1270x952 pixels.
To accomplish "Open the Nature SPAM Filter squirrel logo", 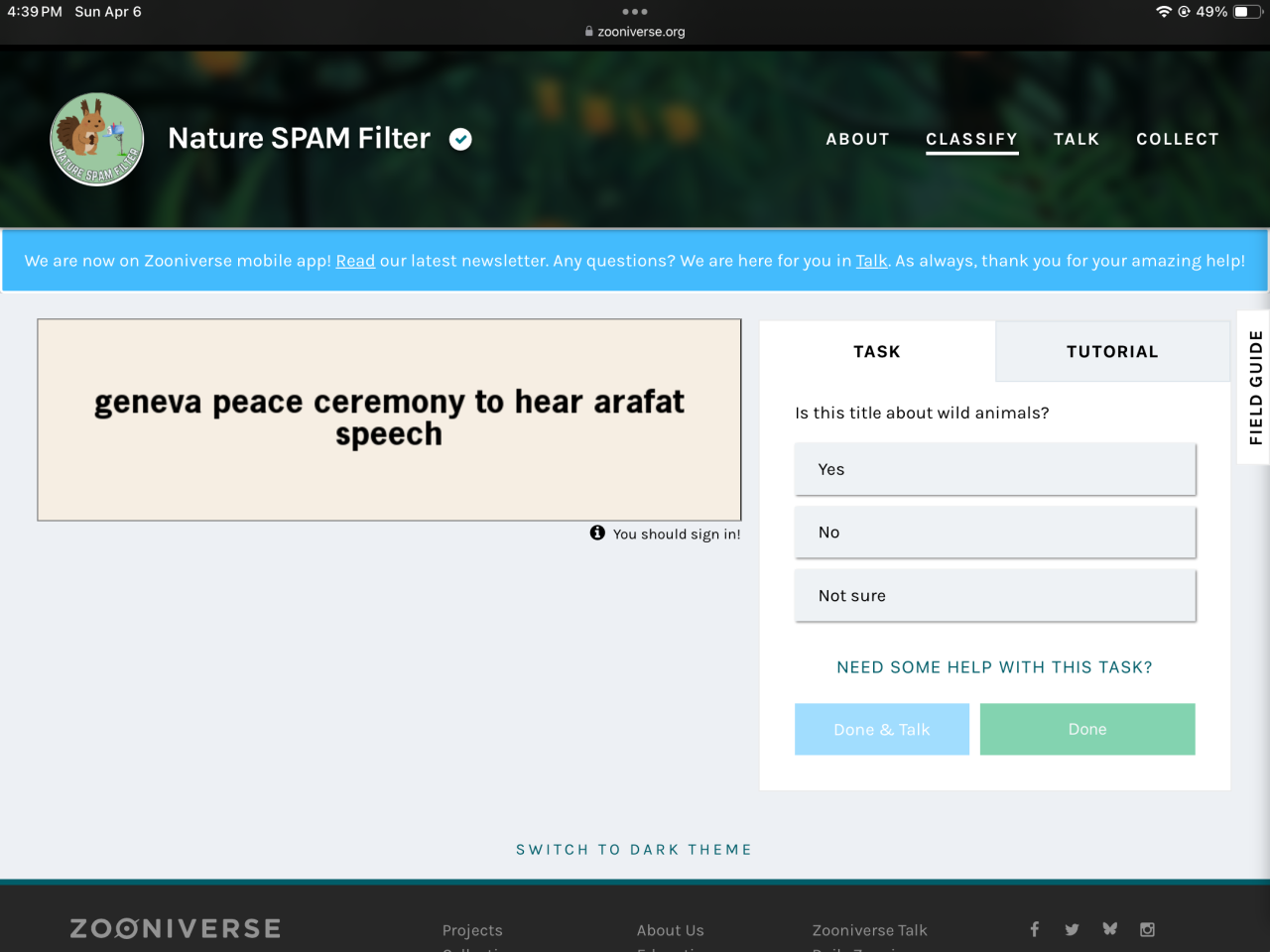I will 97,140.
